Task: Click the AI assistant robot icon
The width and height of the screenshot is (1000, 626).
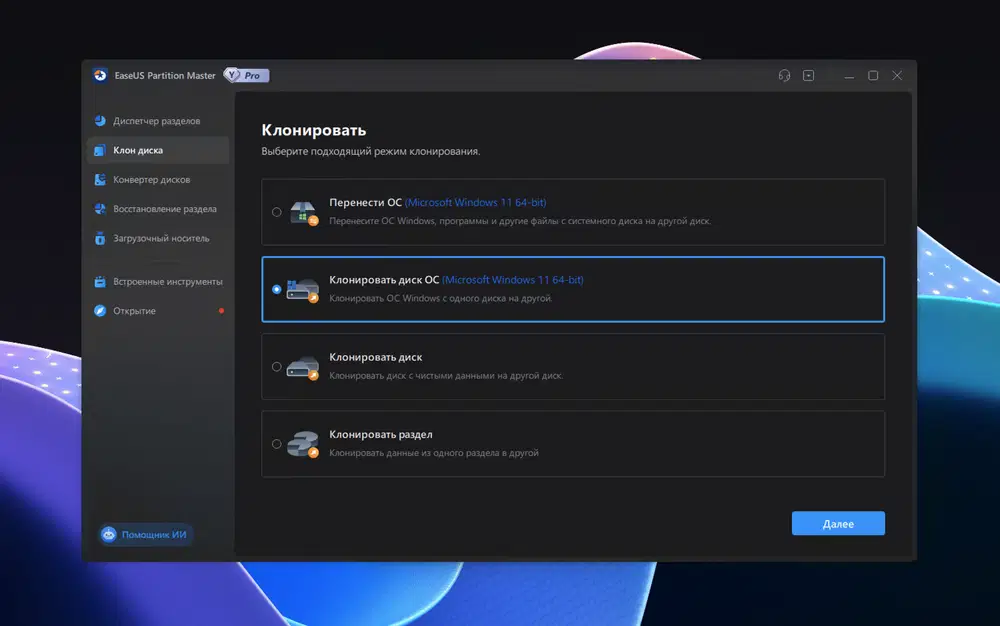Action: pos(109,534)
